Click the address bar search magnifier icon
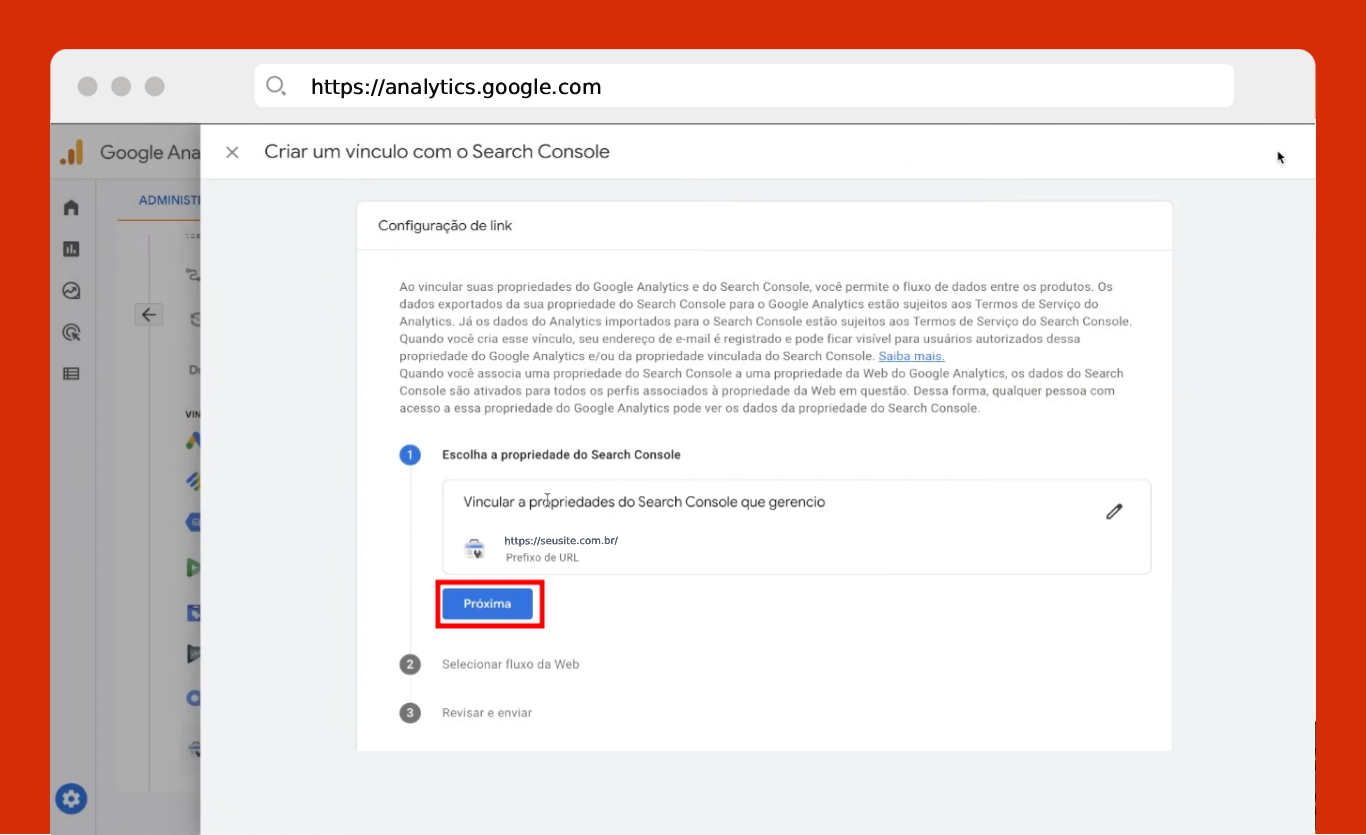 click(x=276, y=86)
